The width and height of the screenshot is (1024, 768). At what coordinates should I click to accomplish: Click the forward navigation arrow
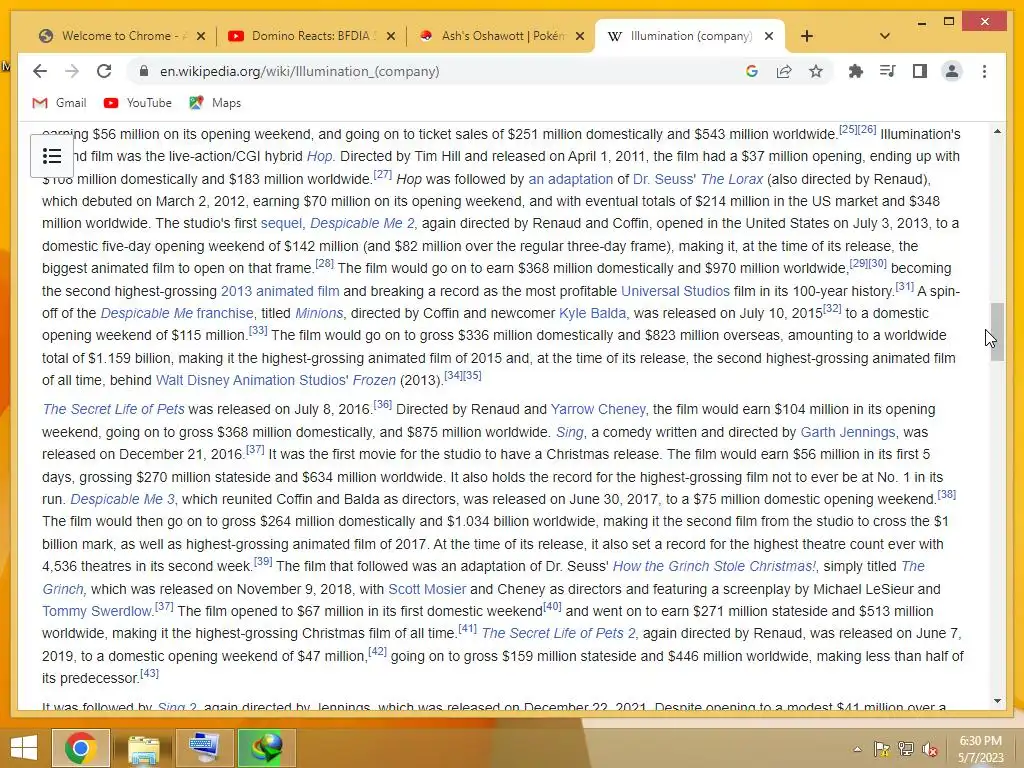click(x=72, y=71)
